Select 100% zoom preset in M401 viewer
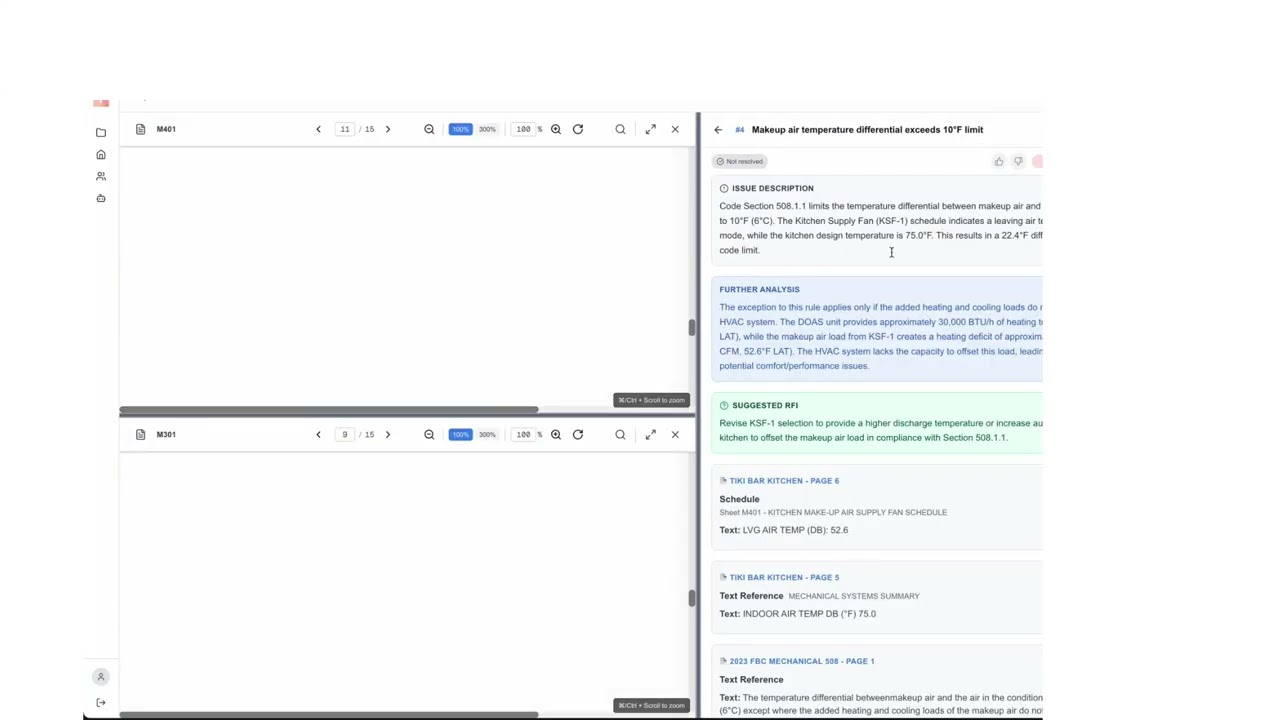Screen dimensions: 1280x720 pos(460,129)
